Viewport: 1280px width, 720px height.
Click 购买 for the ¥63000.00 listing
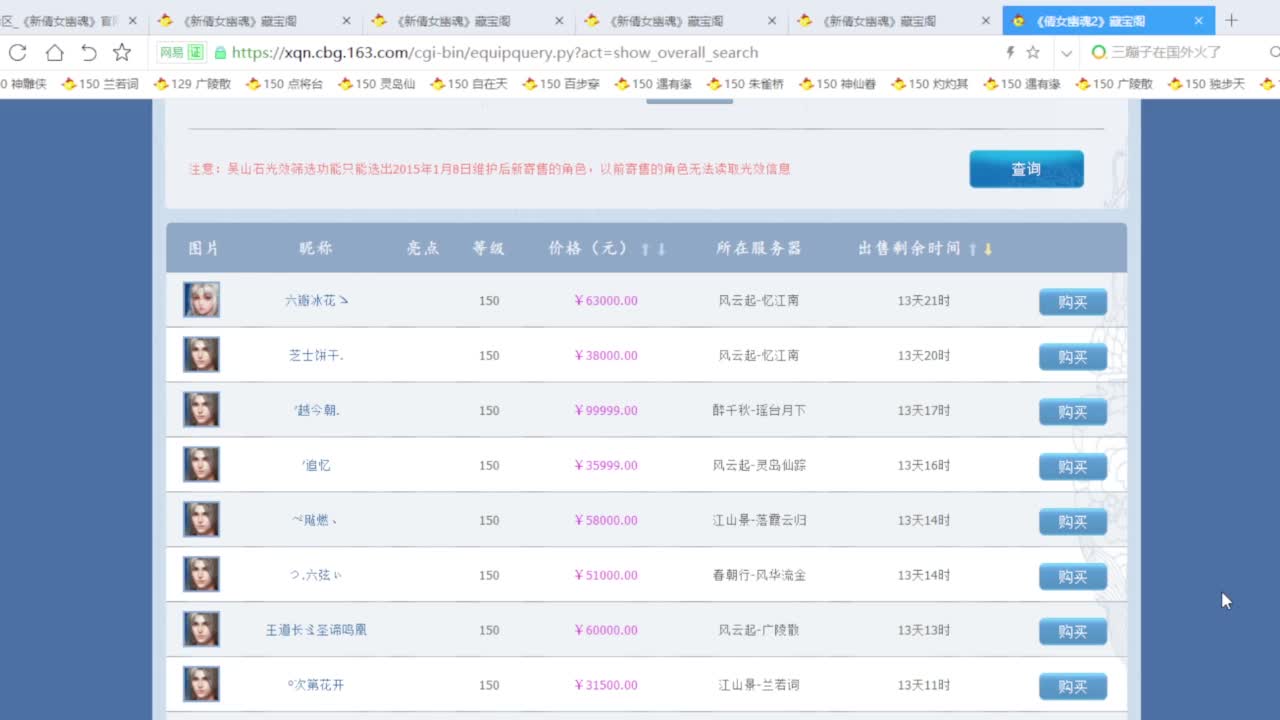pos(1072,301)
